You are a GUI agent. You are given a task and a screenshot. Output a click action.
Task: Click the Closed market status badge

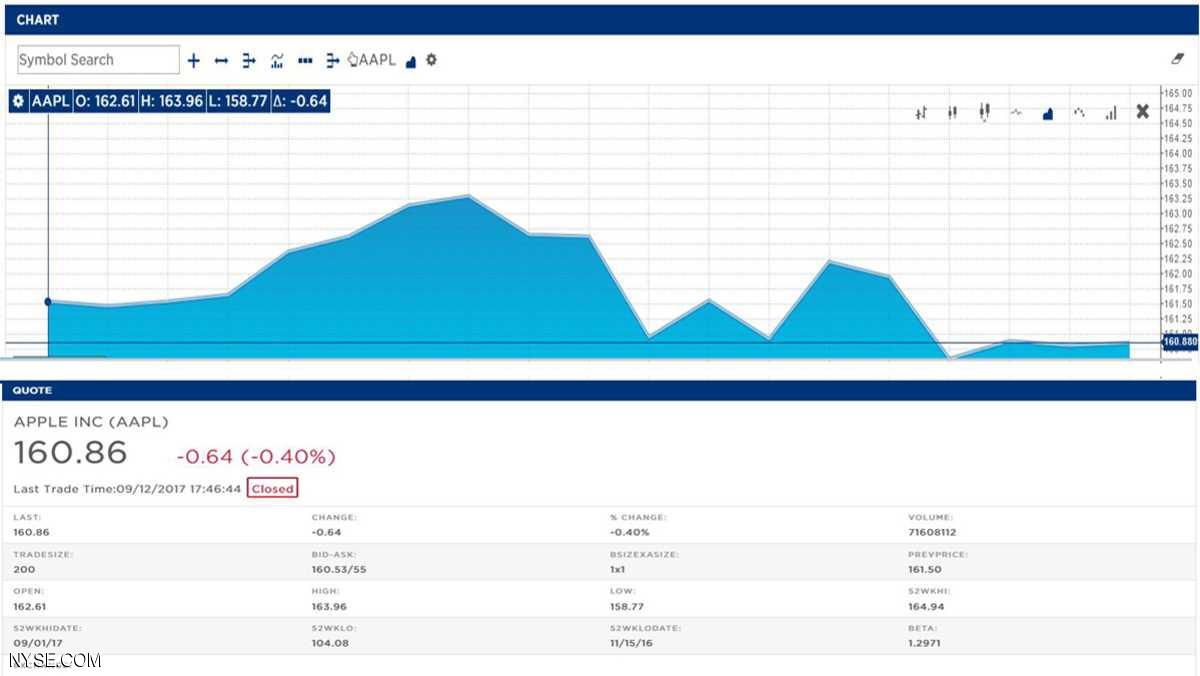272,489
